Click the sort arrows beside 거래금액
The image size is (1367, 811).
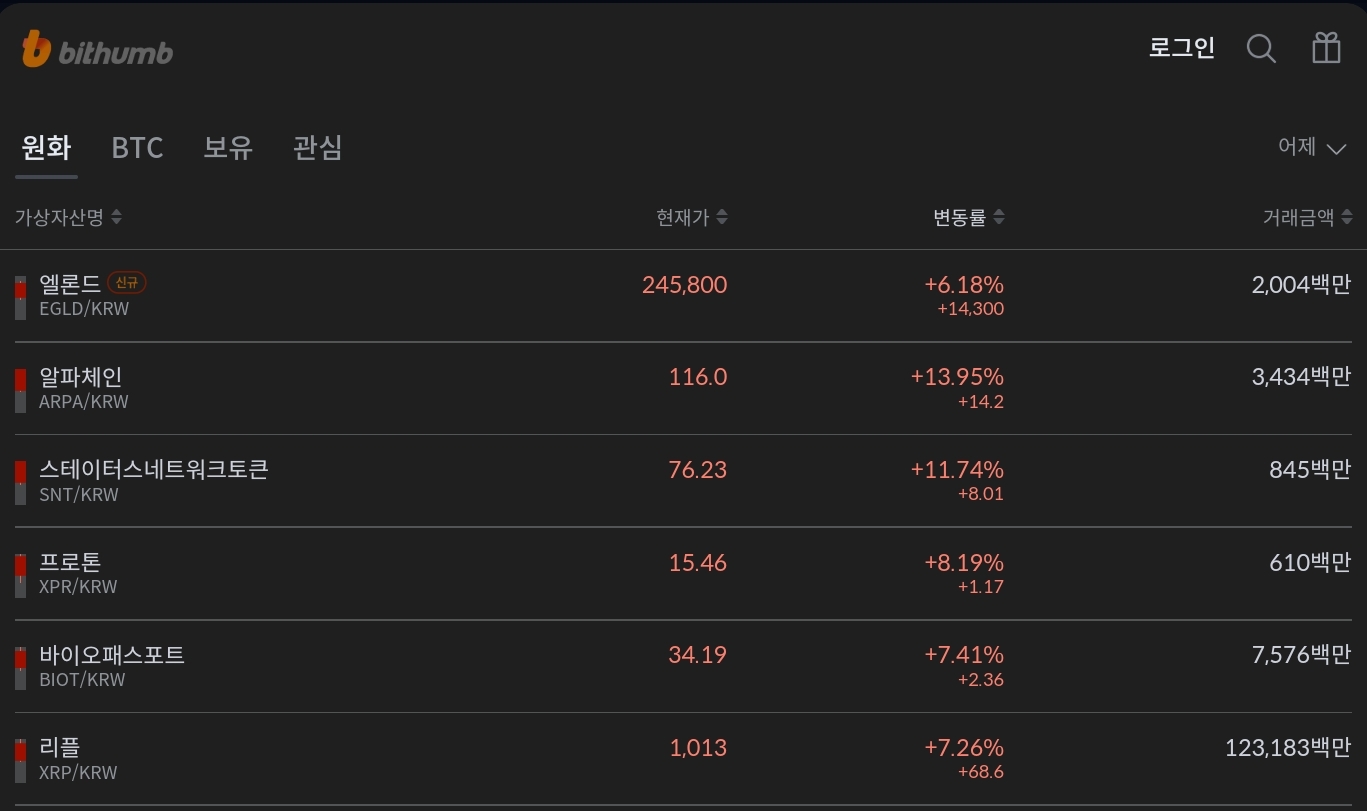(x=1348, y=216)
